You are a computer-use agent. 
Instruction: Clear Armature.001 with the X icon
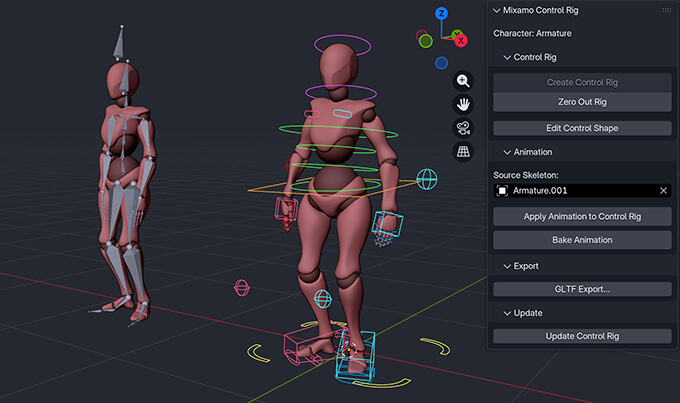663,191
